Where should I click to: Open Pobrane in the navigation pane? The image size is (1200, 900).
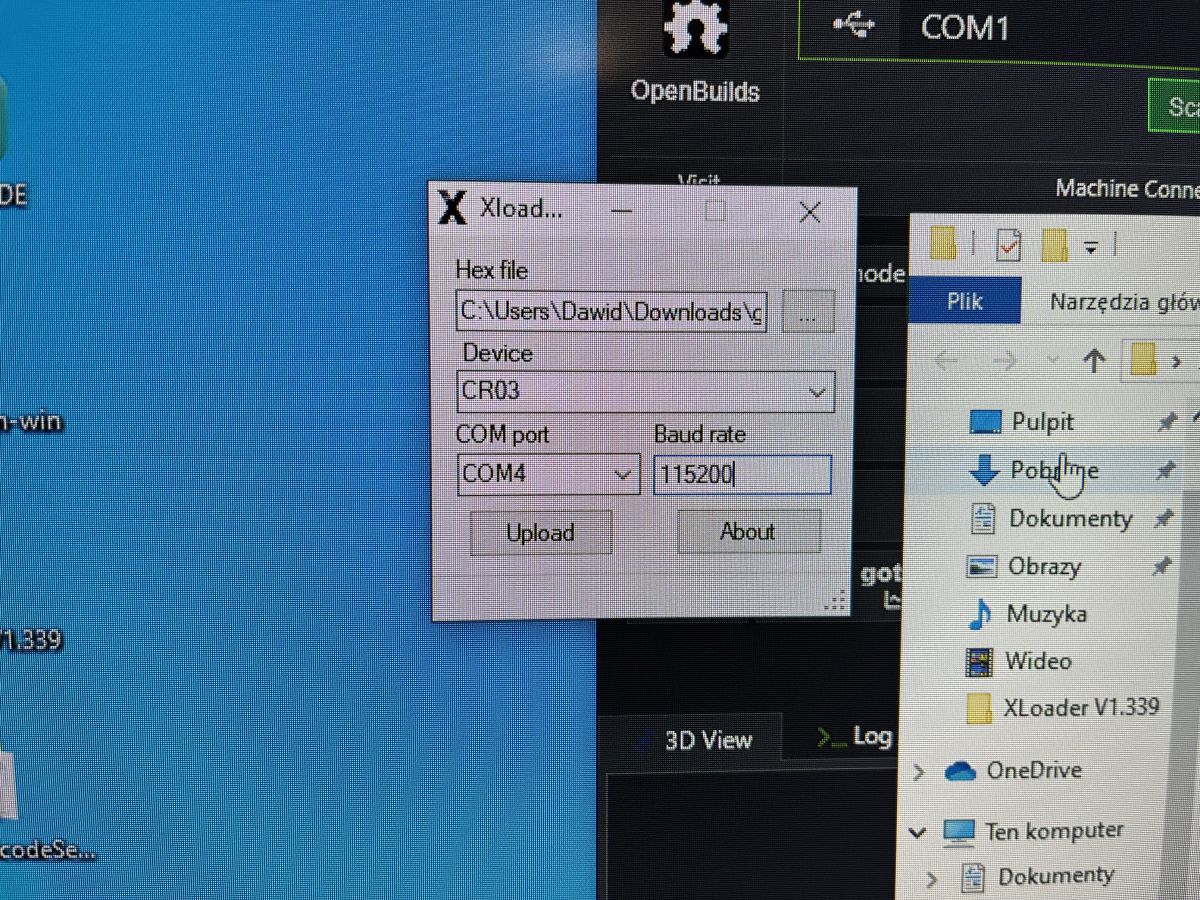pos(1054,470)
